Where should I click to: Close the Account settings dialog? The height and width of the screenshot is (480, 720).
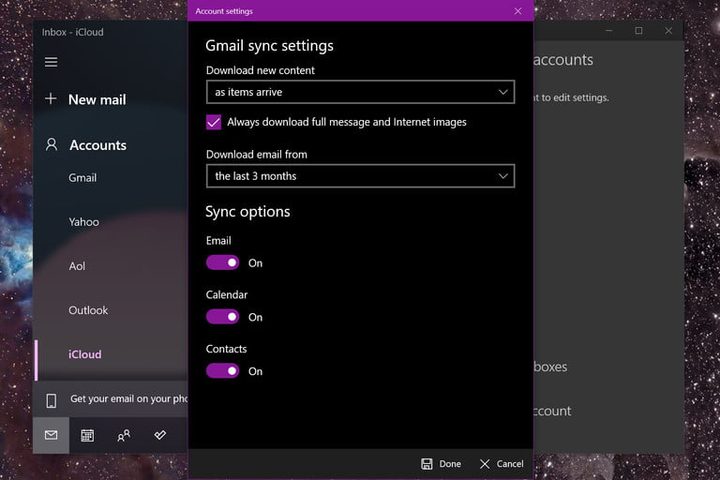click(518, 11)
